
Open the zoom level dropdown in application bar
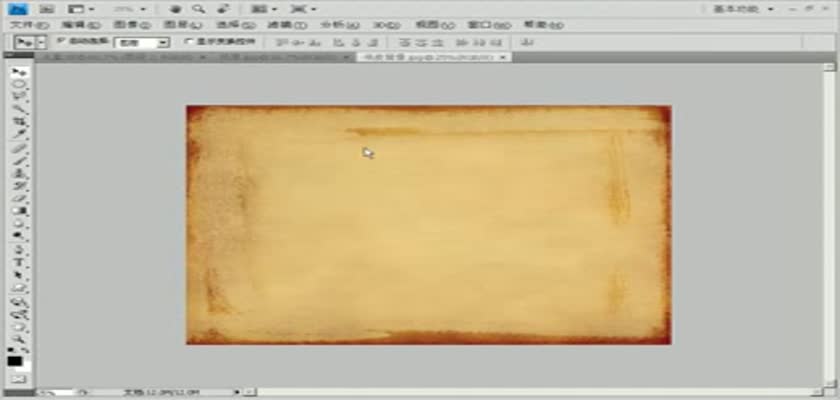pyautogui.click(x=128, y=8)
